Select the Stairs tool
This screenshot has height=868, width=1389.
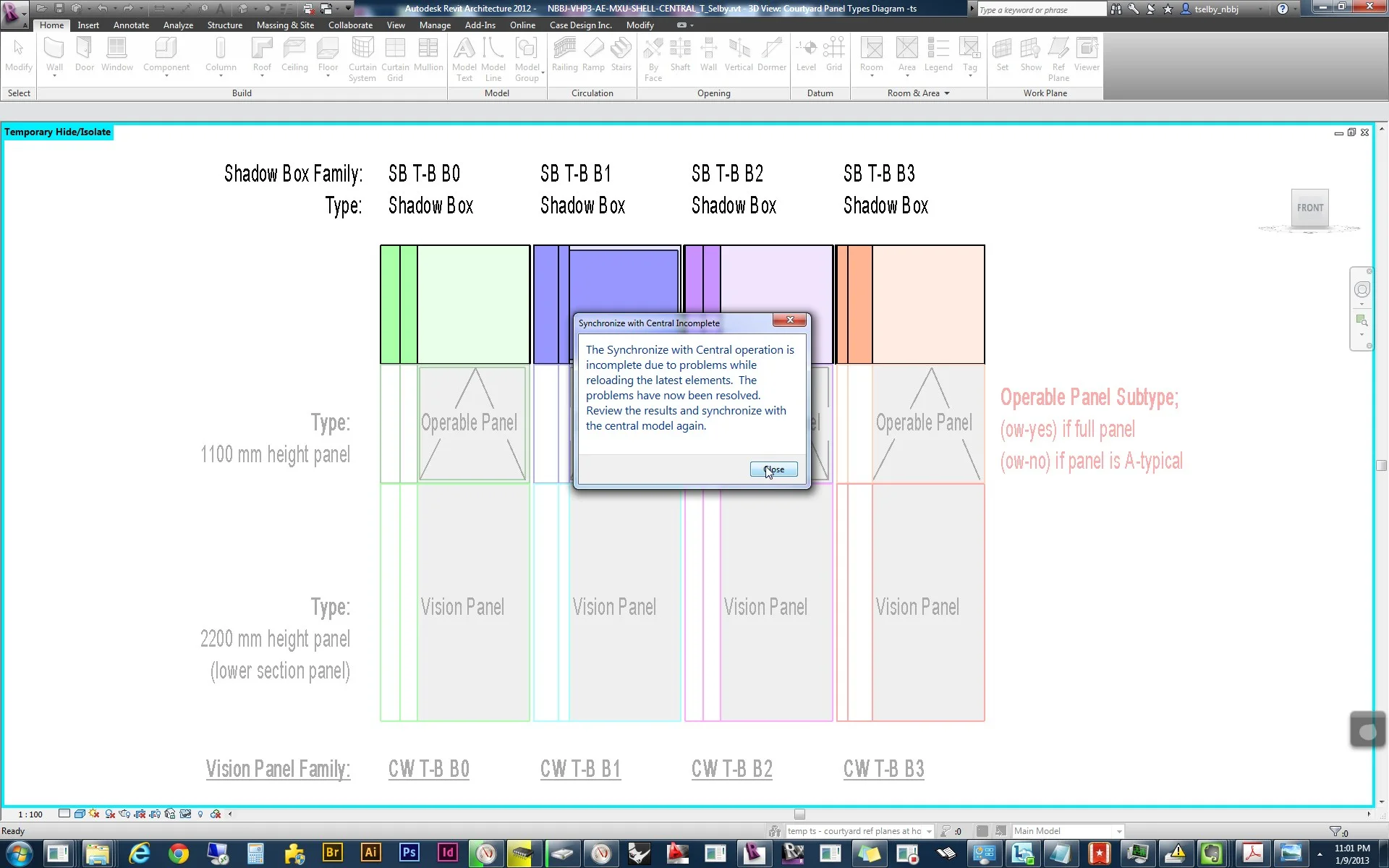(x=621, y=55)
